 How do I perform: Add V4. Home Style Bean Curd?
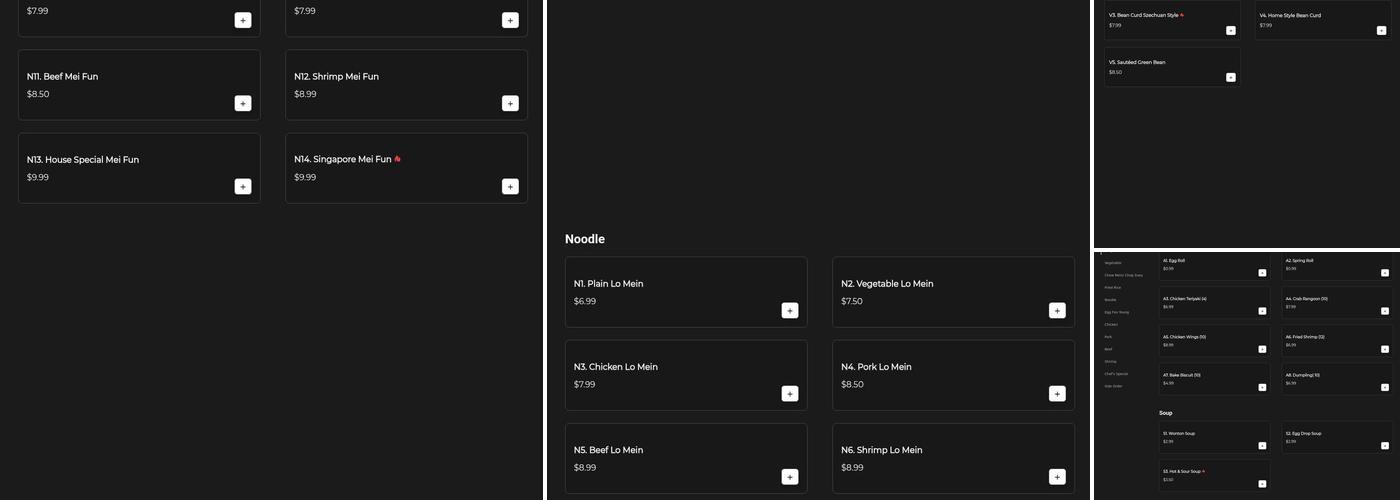click(x=1381, y=30)
